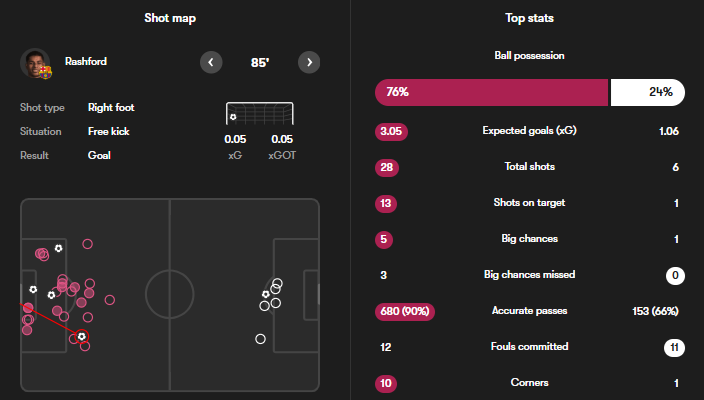Click the ball inside the goal net diagram
The width and height of the screenshot is (704, 400).
(x=233, y=118)
